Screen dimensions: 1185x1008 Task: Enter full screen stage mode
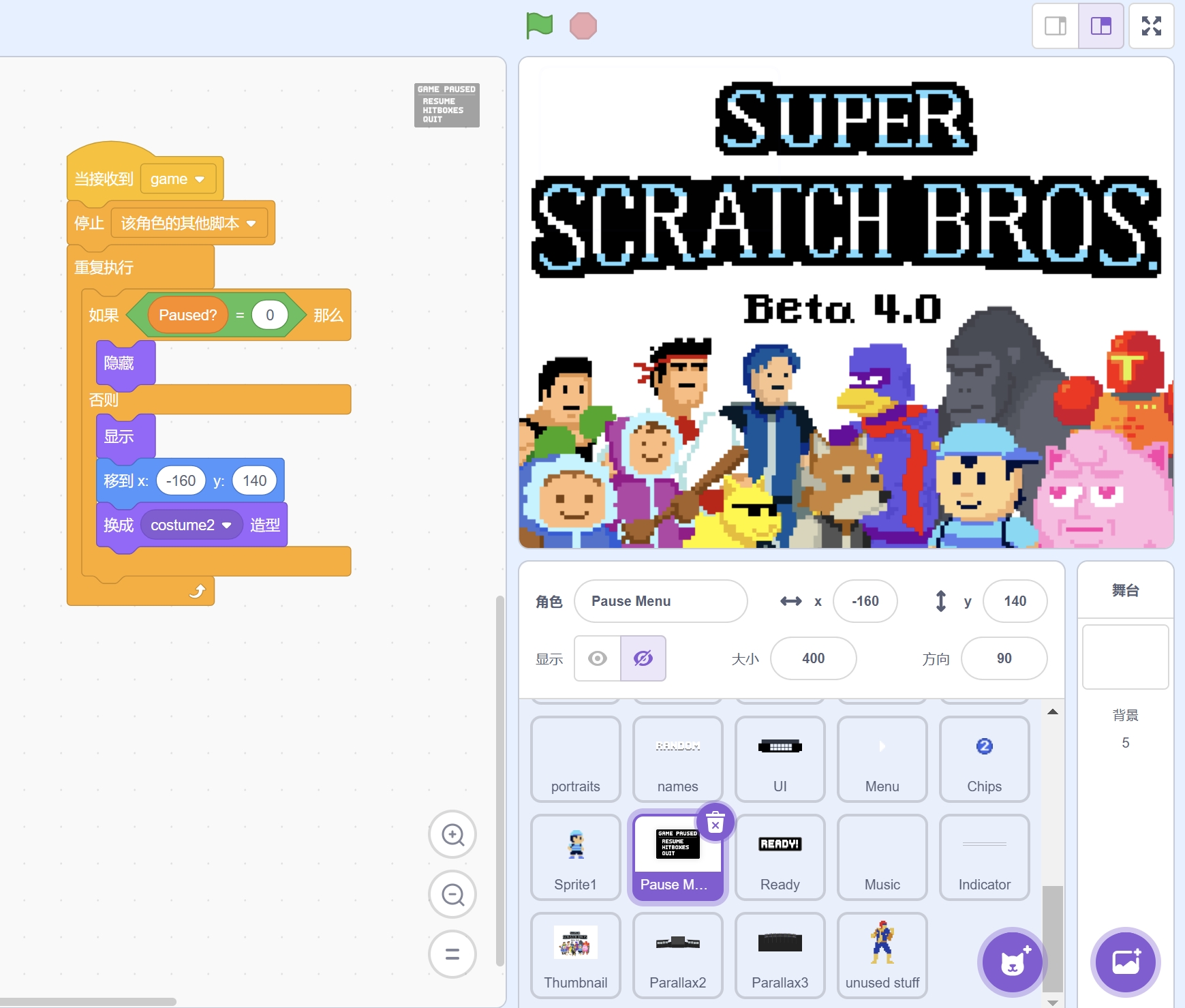coord(1151,26)
